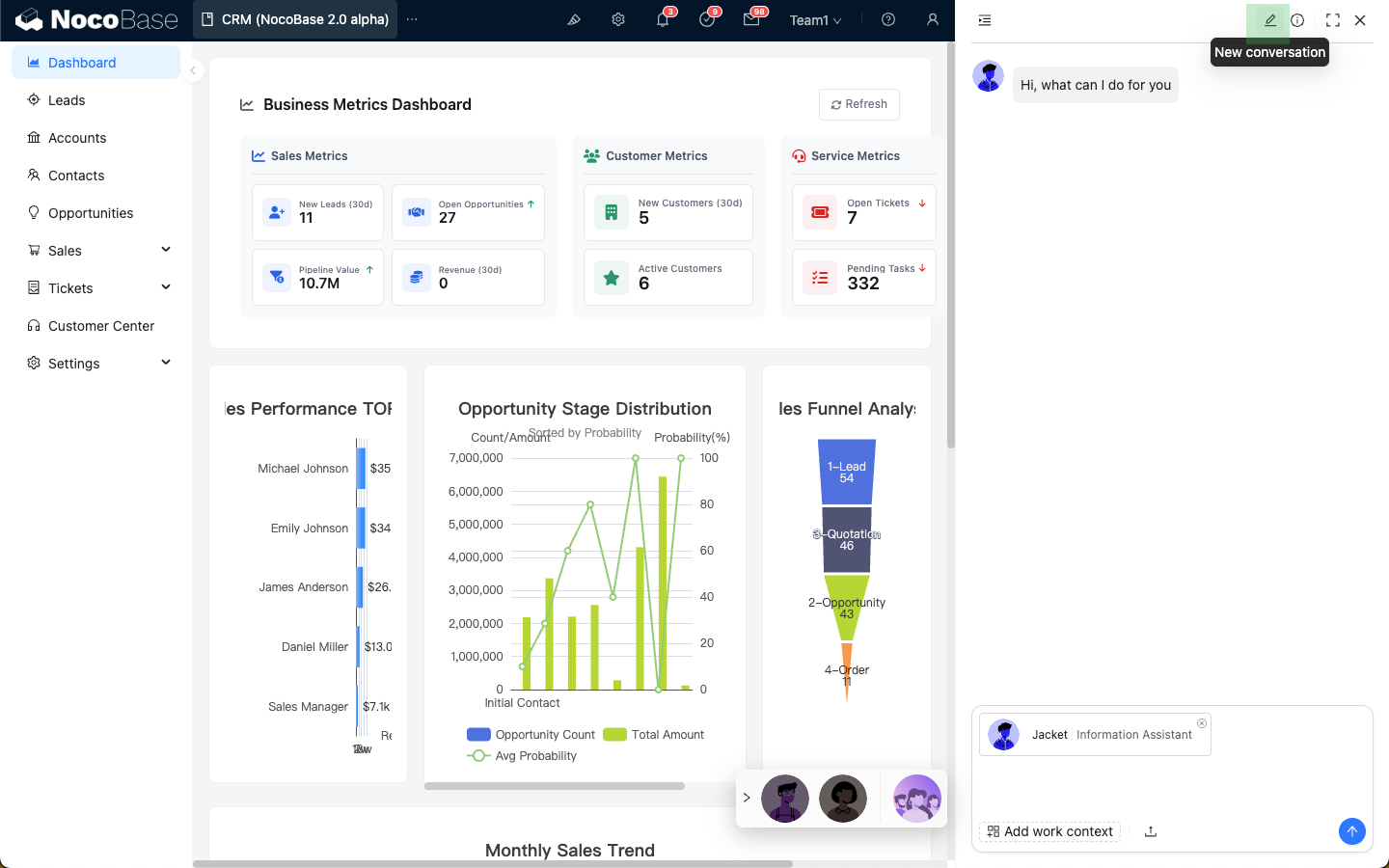Open the UI editor highlighter icon
The height and width of the screenshot is (868, 1389).
[574, 20]
